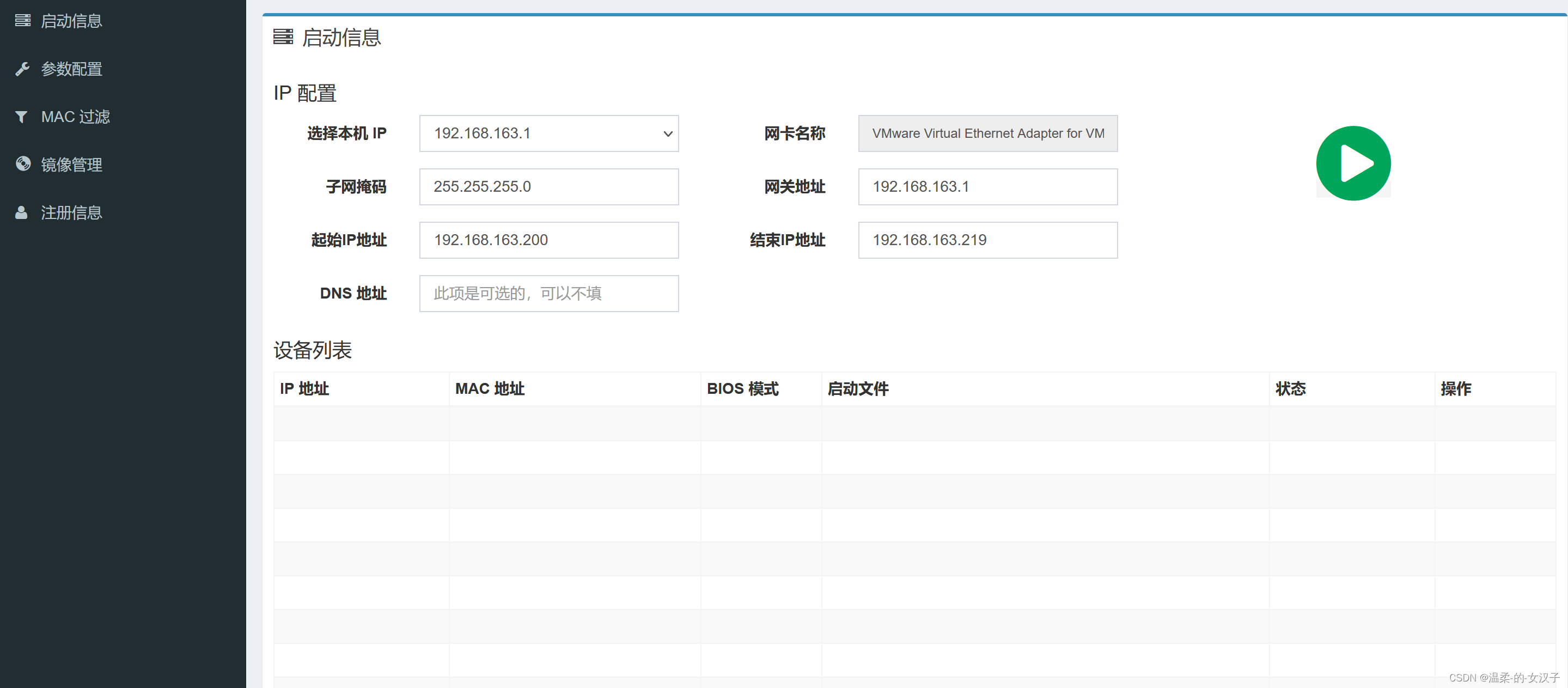1568x688 pixels.
Task: Open the 注册信息 sidebar entry
Action: click(71, 212)
